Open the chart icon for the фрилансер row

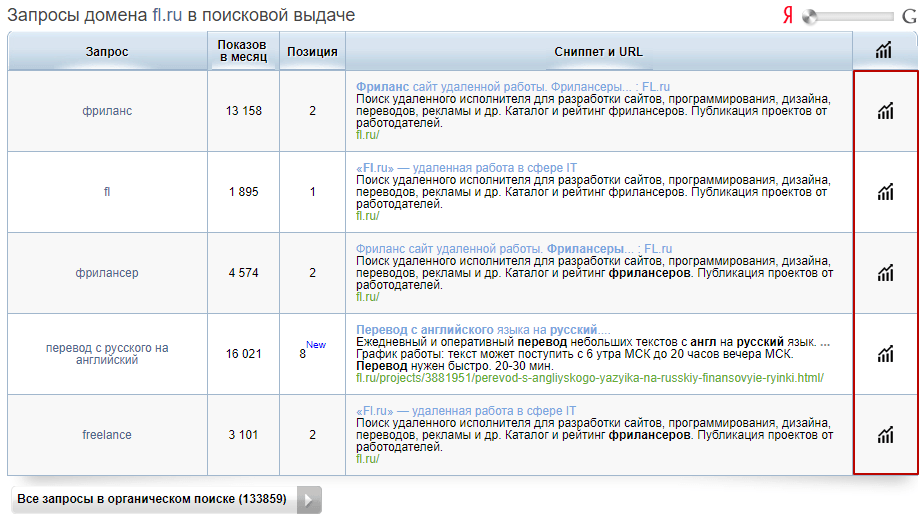(885, 273)
